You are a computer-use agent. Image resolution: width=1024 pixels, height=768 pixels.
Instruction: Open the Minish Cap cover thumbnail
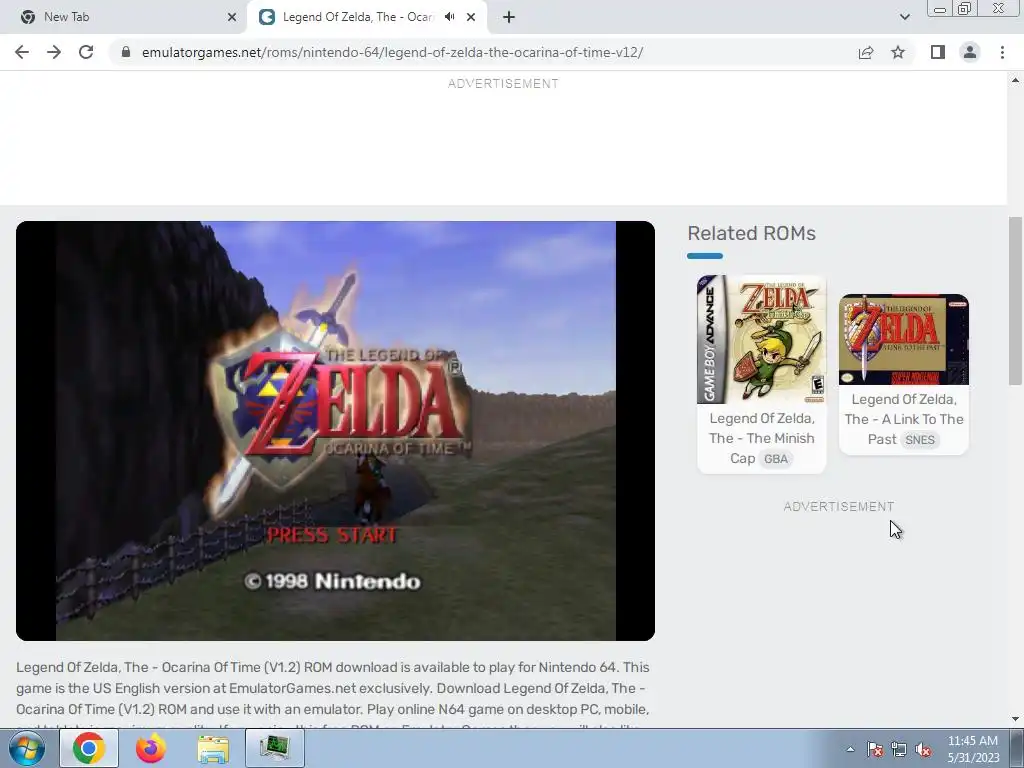[x=761, y=340]
